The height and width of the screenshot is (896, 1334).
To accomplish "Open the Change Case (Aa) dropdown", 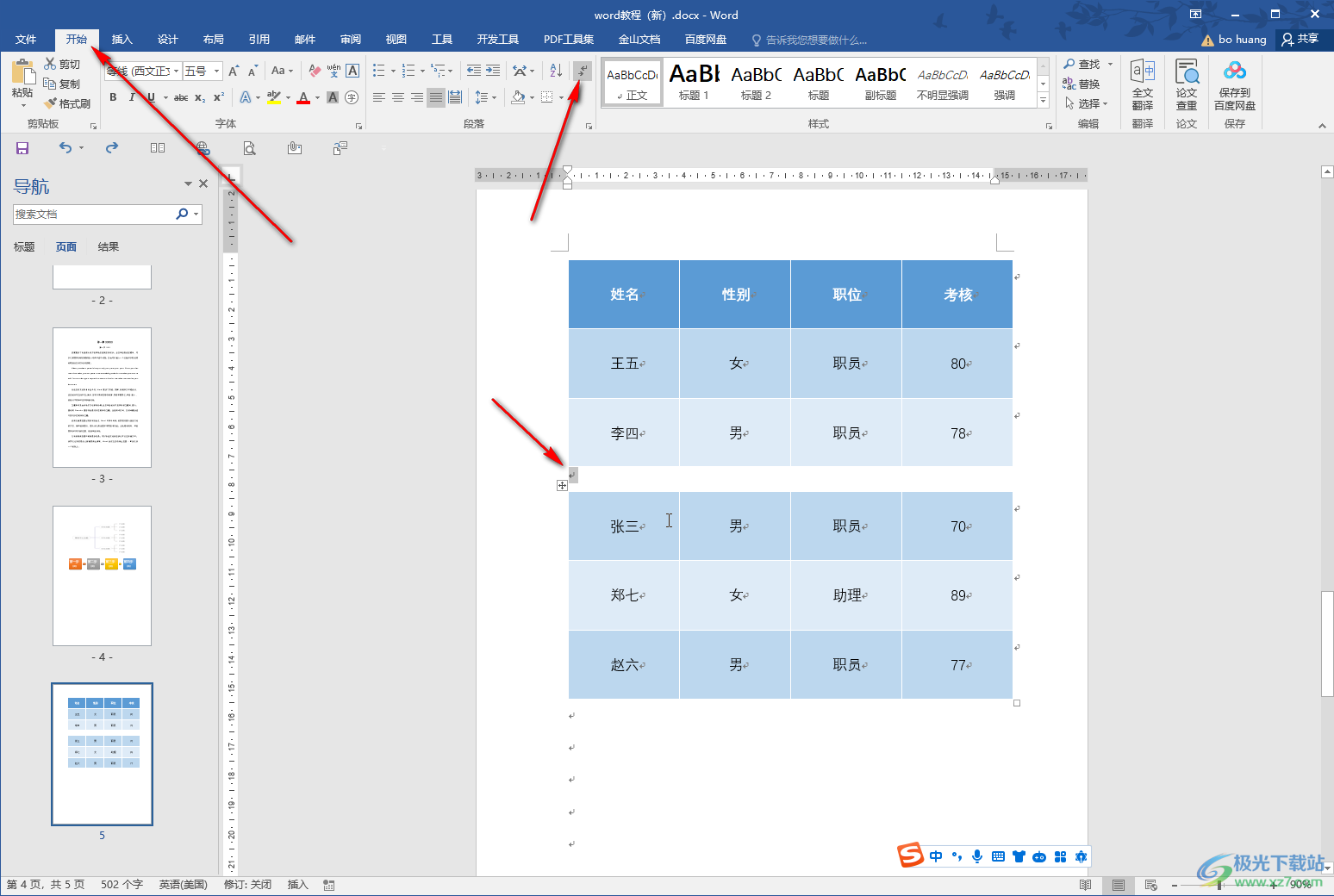I will [282, 71].
